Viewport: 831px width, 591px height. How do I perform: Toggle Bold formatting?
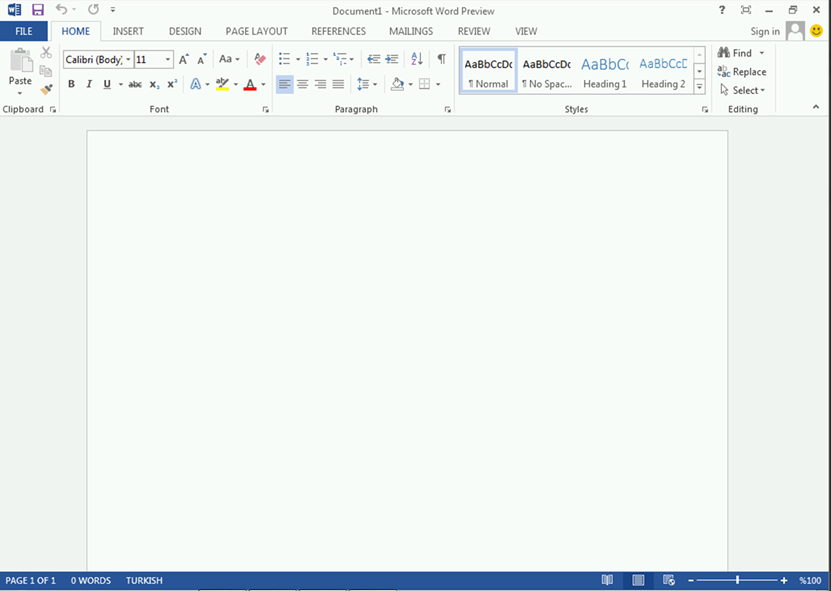click(x=71, y=85)
